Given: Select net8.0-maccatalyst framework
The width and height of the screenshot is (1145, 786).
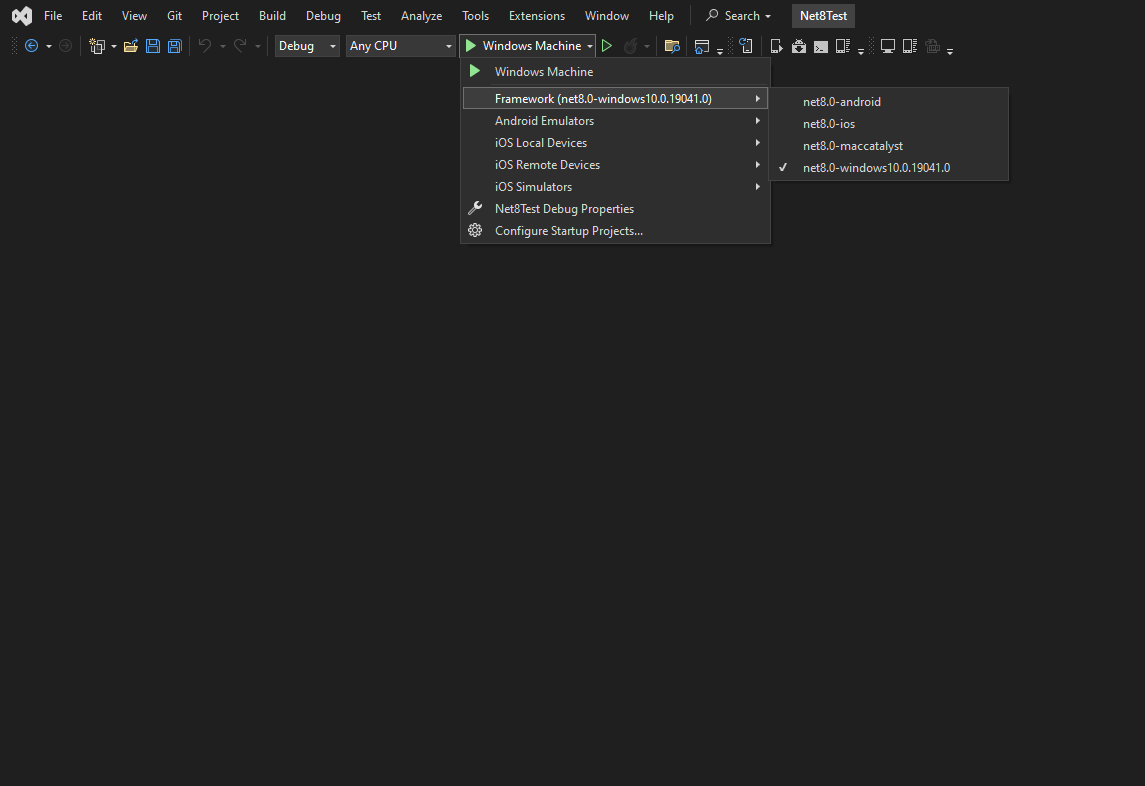Looking at the screenshot, I should coord(889,145).
